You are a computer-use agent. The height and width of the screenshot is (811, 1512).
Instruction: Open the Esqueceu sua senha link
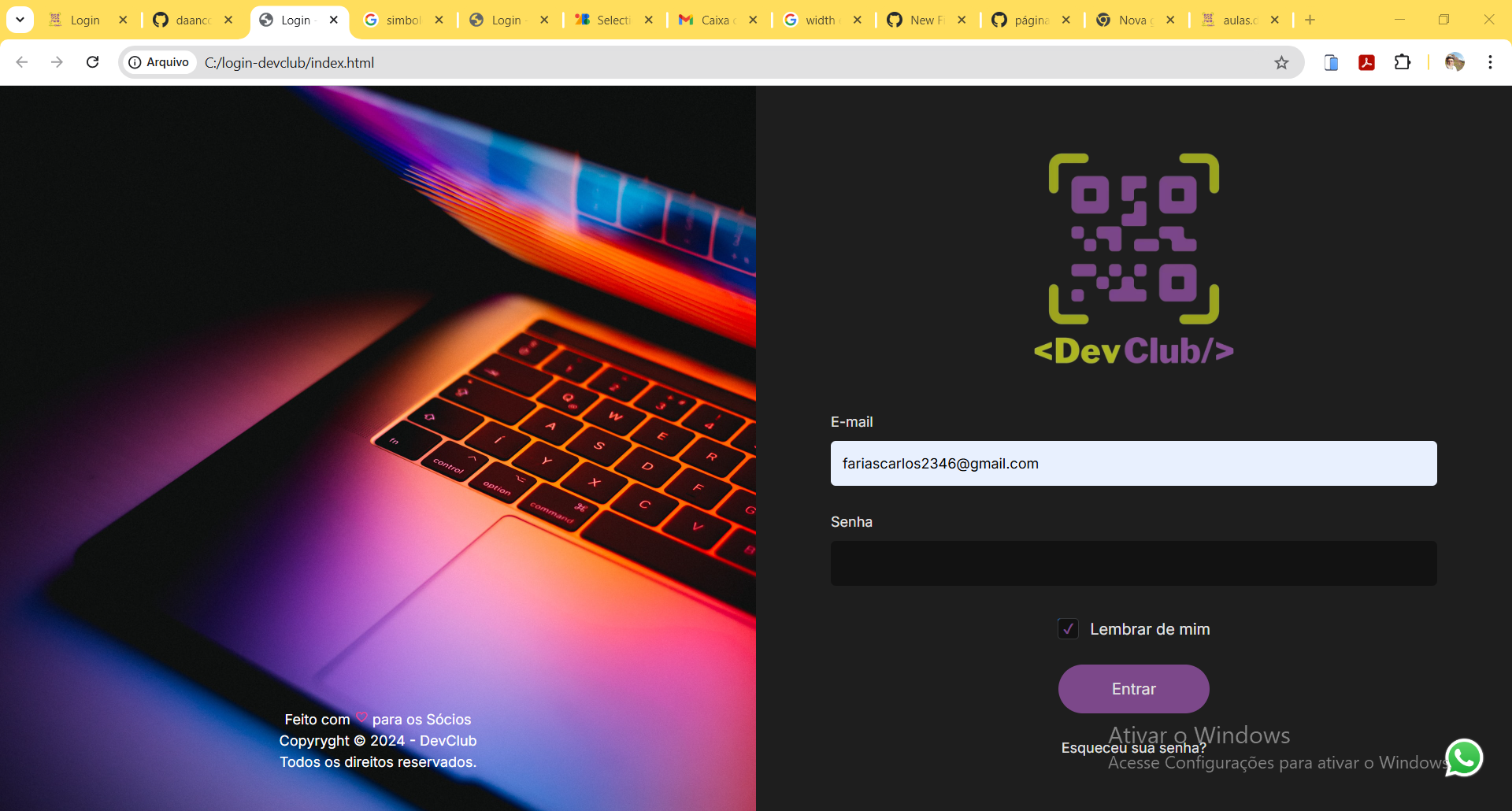[1133, 748]
